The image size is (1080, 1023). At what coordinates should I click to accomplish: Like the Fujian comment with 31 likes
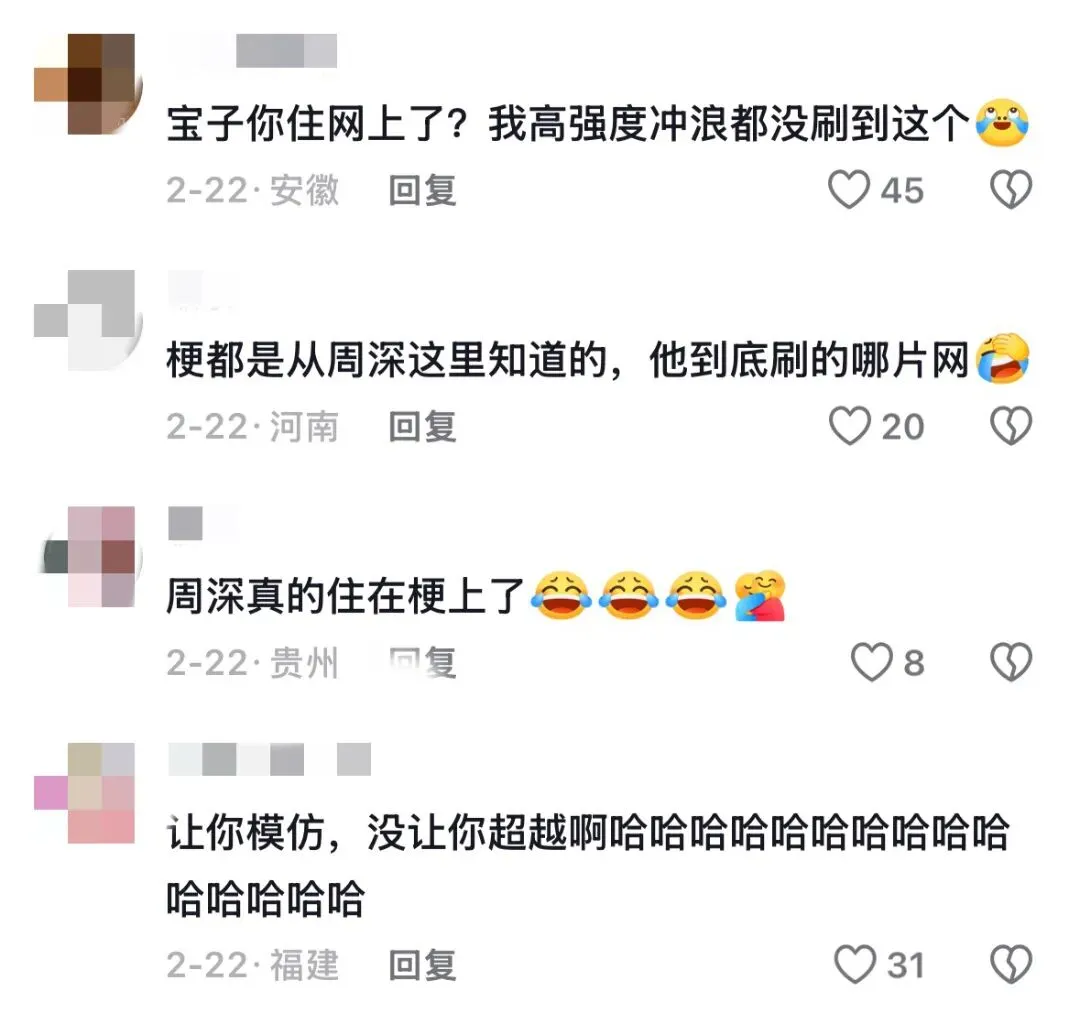[855, 964]
